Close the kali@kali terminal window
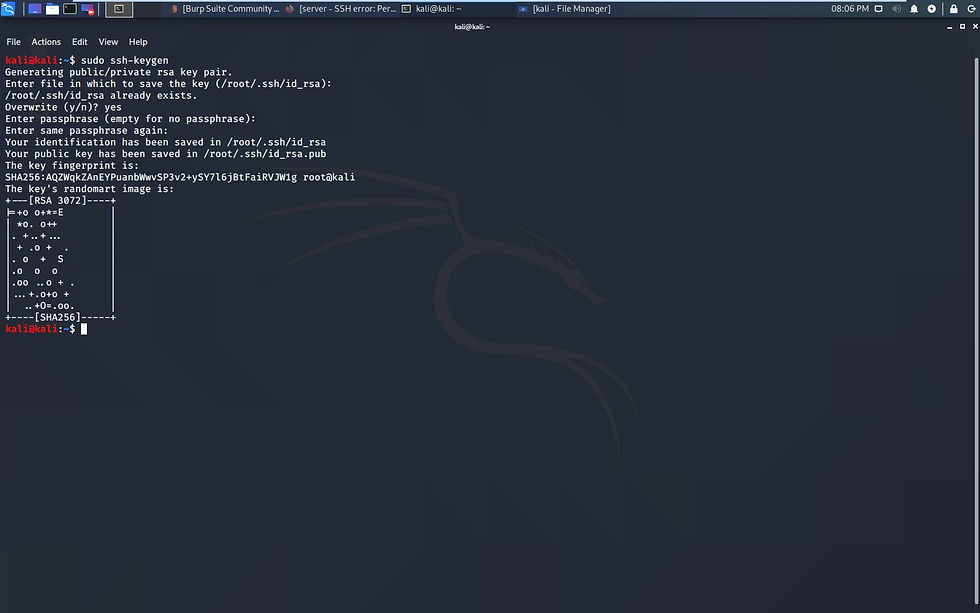The height and width of the screenshot is (613, 980). (975, 26)
